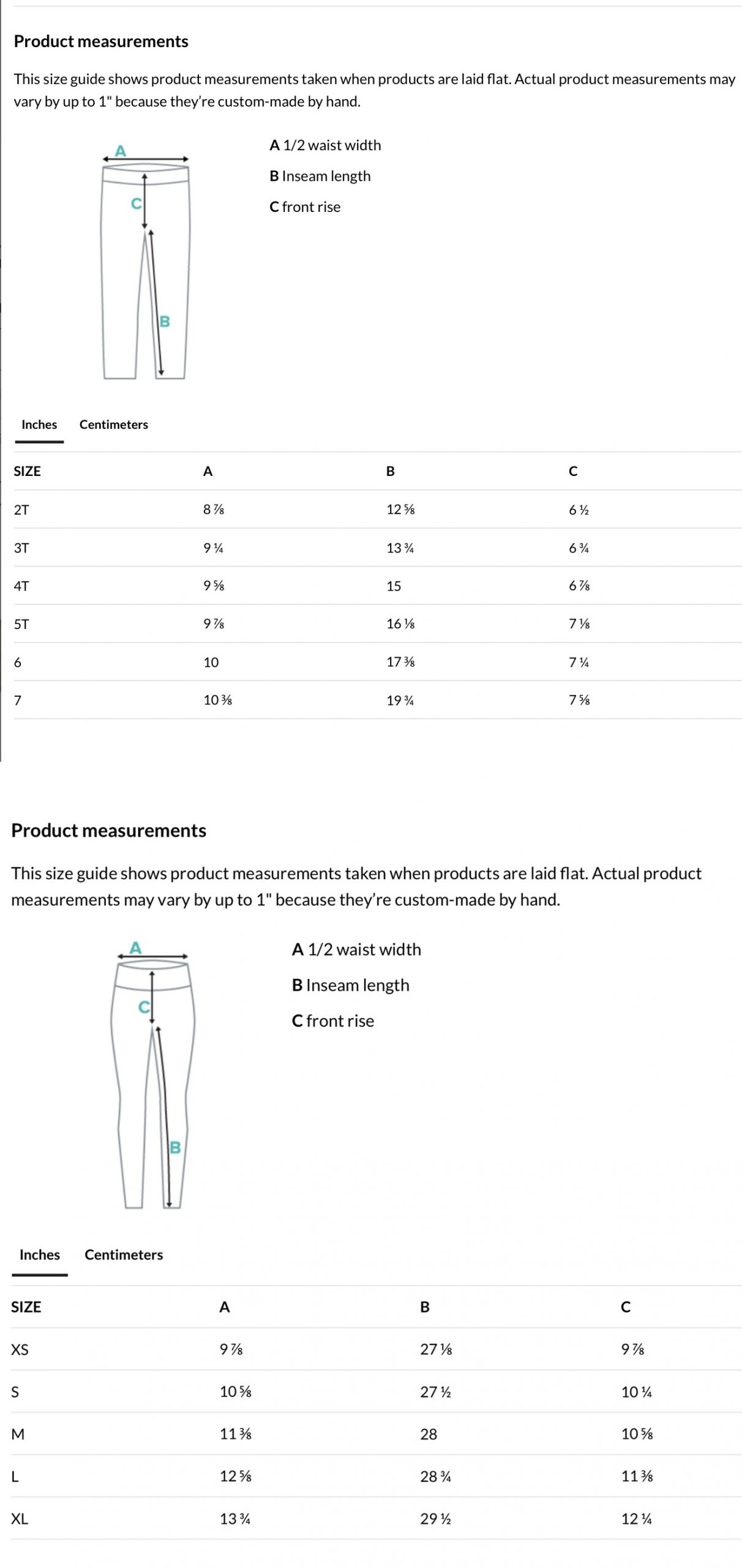742x1568 pixels.
Task: Click the teal B label on toddler pants diagram
Action: (164, 320)
